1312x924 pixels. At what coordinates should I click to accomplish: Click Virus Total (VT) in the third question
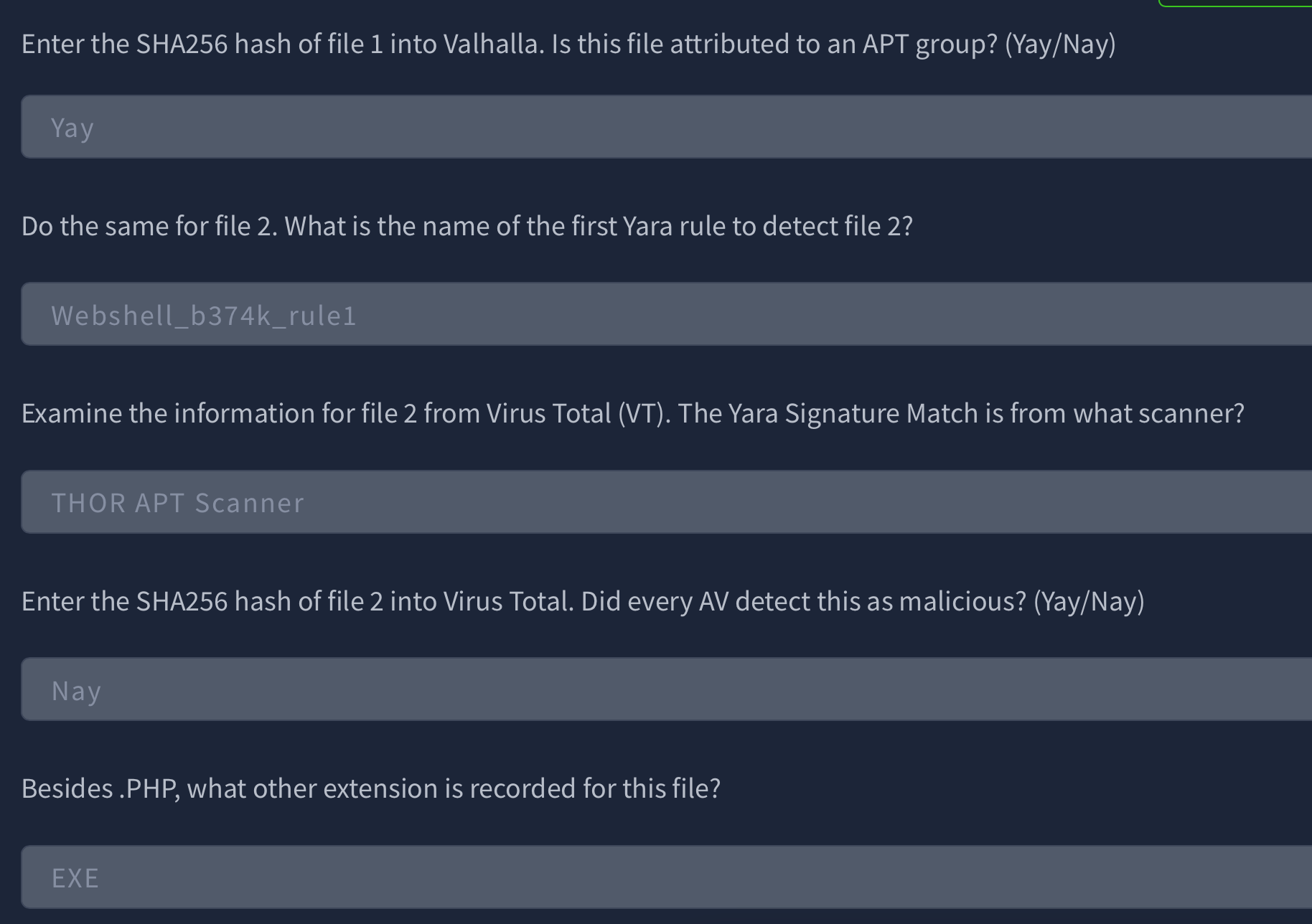(x=578, y=414)
